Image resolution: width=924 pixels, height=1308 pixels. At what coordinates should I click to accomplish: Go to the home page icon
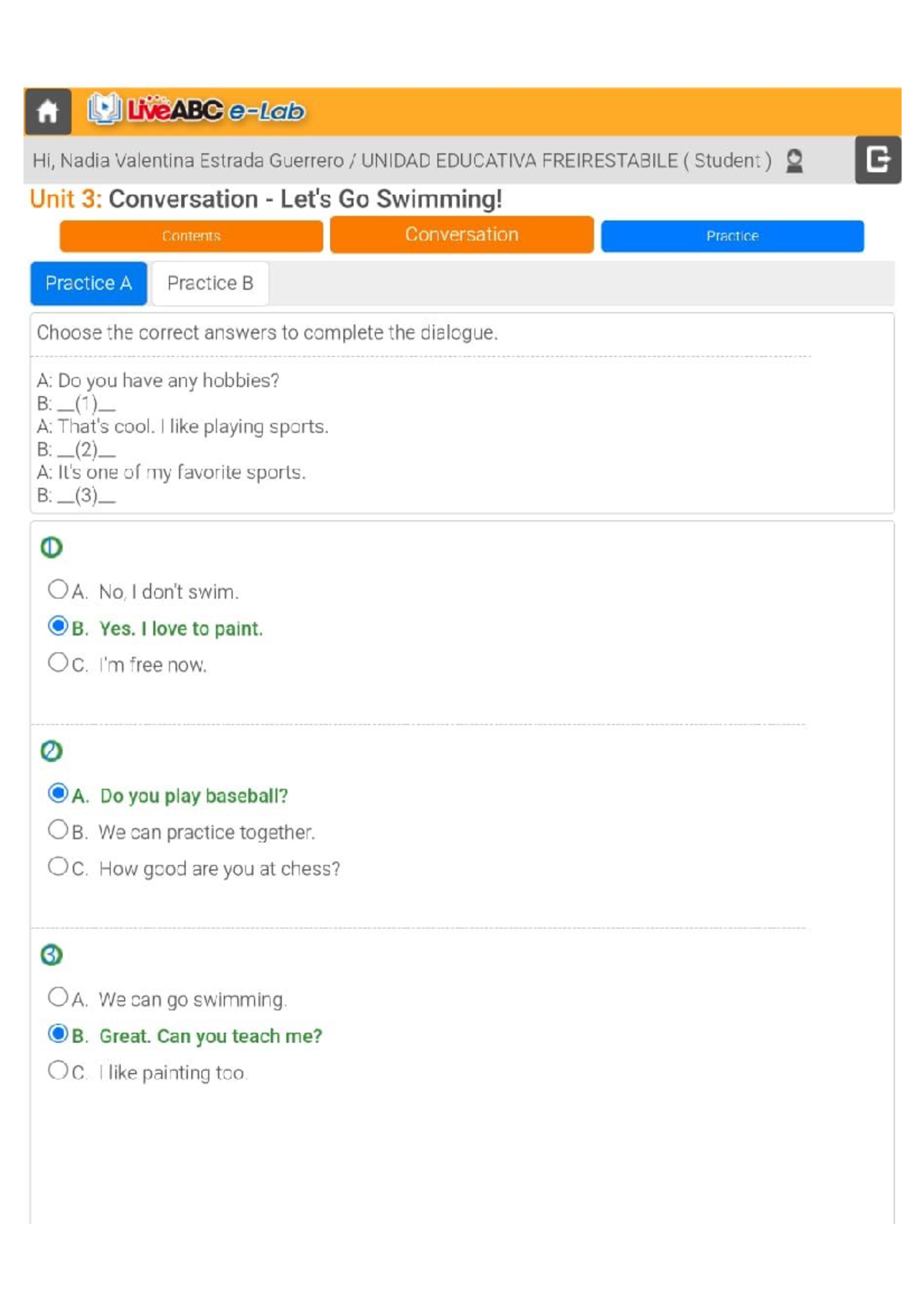[x=48, y=112]
